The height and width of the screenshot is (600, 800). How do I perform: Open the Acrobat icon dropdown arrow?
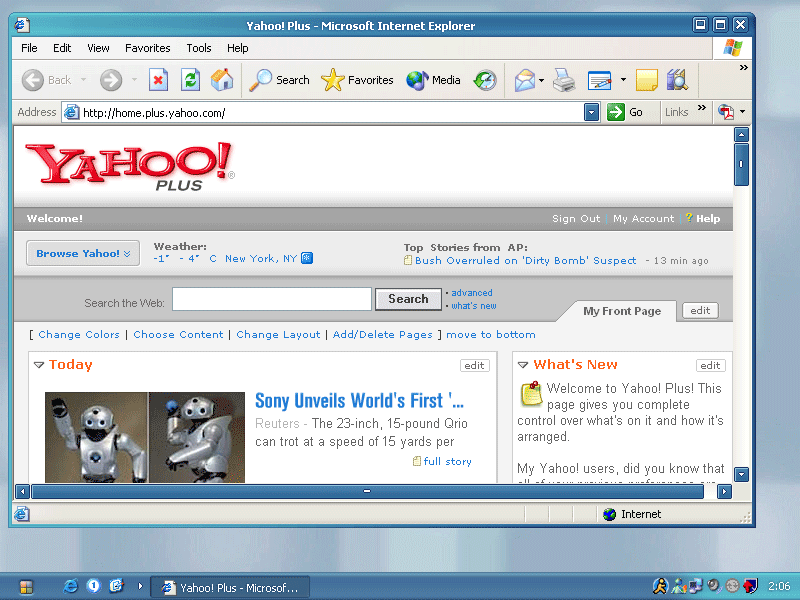[x=742, y=112]
